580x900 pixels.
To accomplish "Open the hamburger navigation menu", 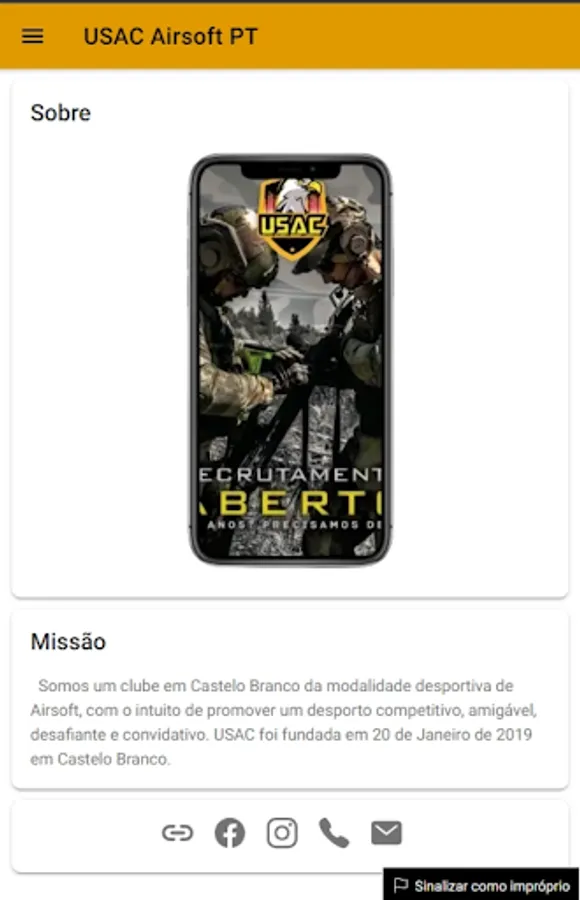I will pyautogui.click(x=33, y=36).
